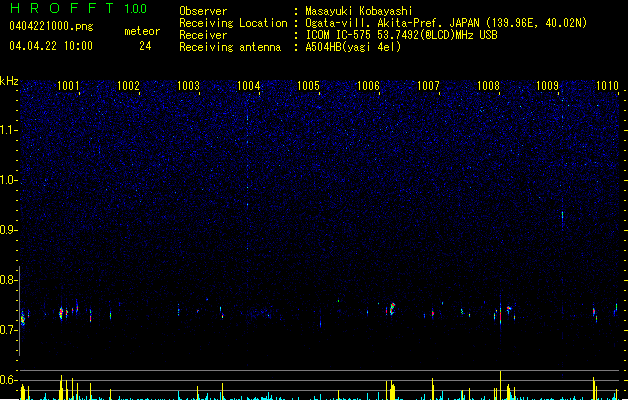Click the 1.0 kHz frequency tick label
Viewport: 629px width, 400px height.
click(8, 180)
